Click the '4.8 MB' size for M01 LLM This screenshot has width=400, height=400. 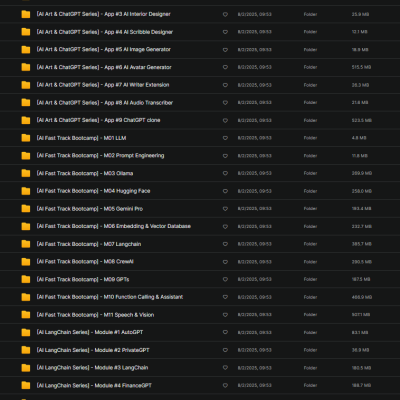[359, 138]
